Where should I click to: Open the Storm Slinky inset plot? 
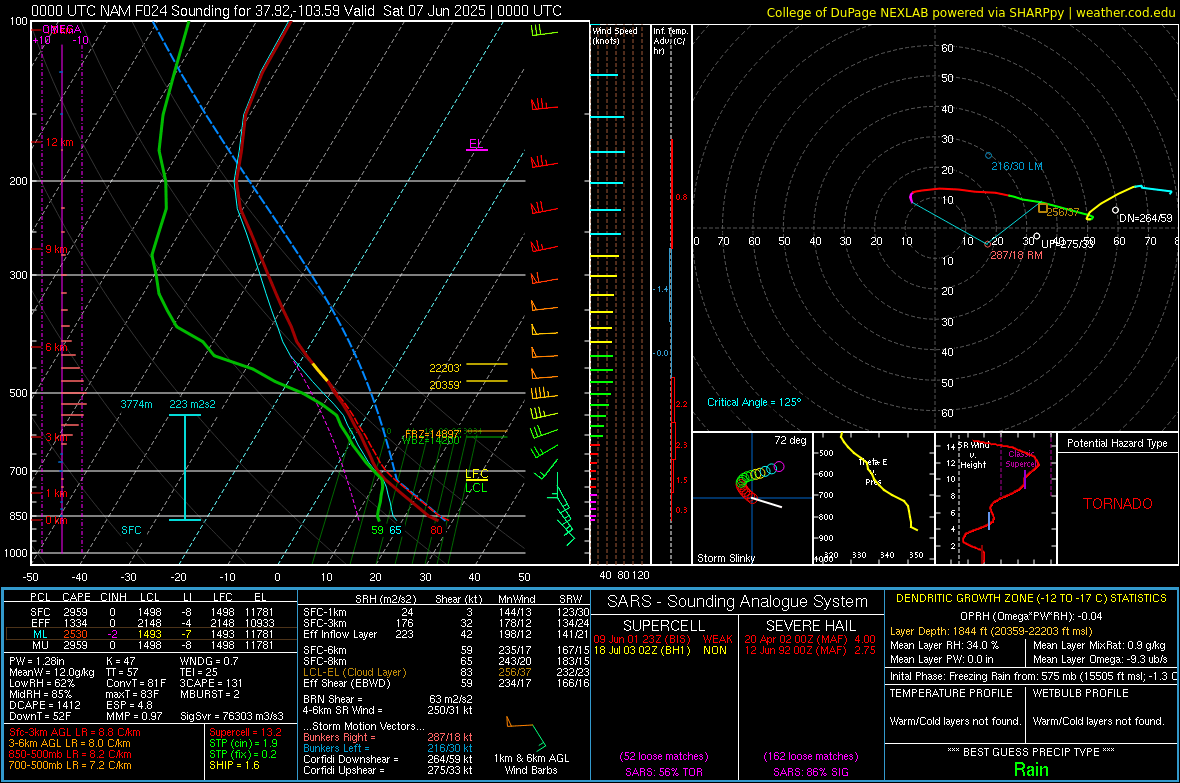coord(752,498)
